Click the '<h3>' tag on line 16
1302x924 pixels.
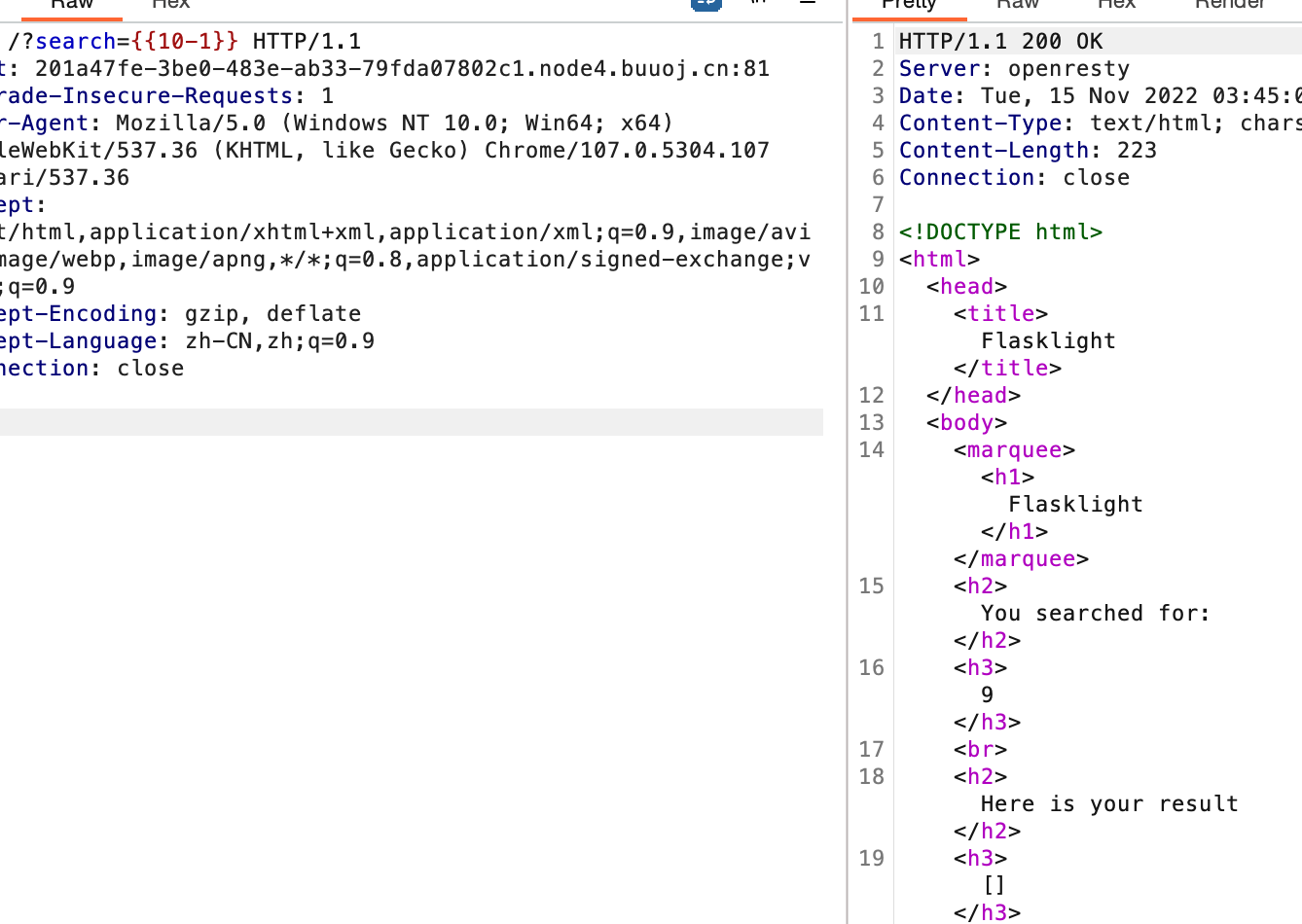pos(980,667)
